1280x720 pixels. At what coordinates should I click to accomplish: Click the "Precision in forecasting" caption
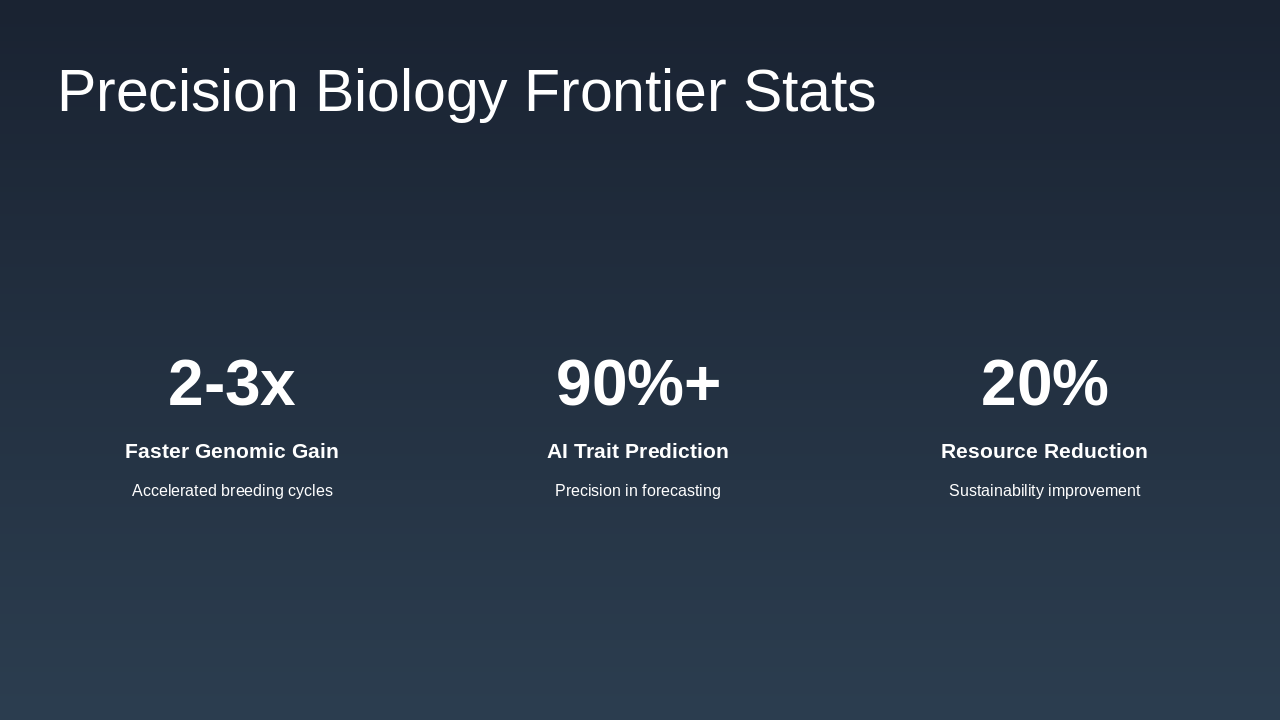click(638, 491)
